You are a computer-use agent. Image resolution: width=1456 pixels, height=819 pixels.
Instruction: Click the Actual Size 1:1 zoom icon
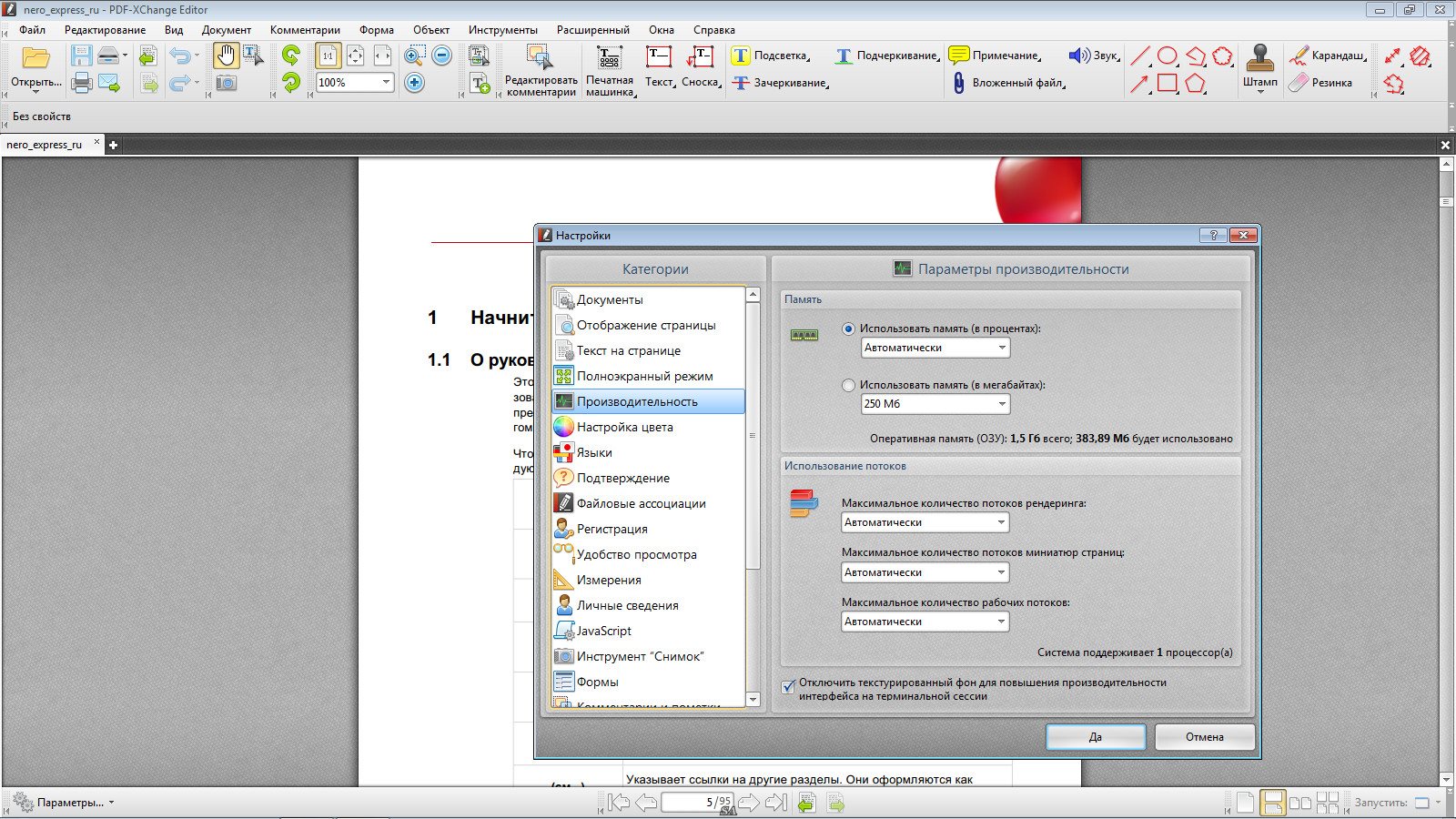329,56
